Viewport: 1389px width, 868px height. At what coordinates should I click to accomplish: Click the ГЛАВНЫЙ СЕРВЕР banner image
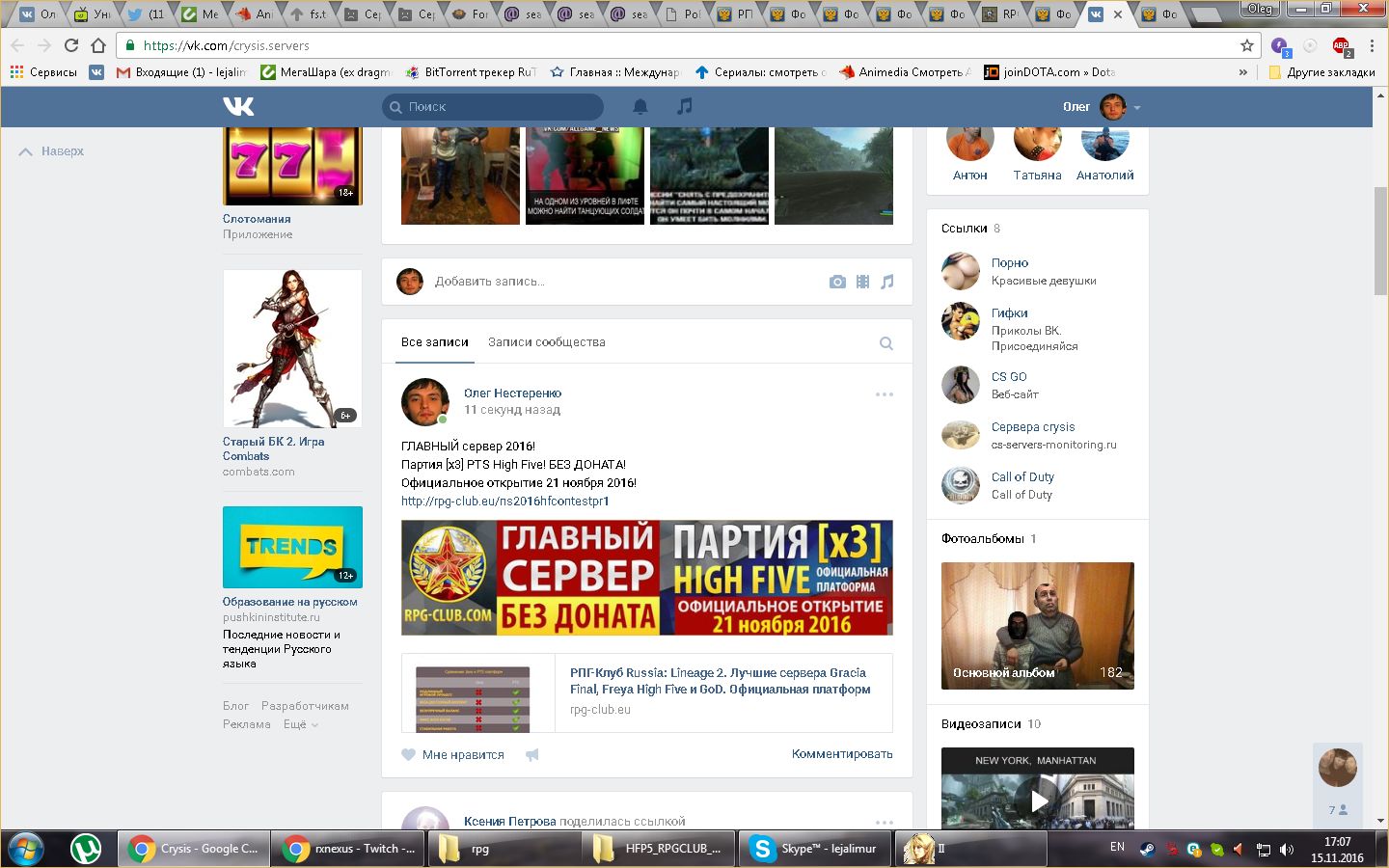[647, 578]
